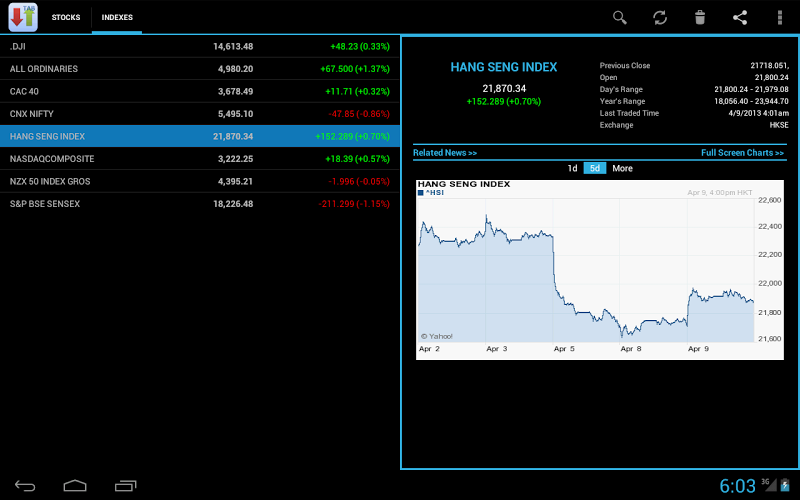Viewport: 800px width, 500px height.
Task: Tap Last Traded Time 4/9/2013 4:01am
Action: pos(759,113)
